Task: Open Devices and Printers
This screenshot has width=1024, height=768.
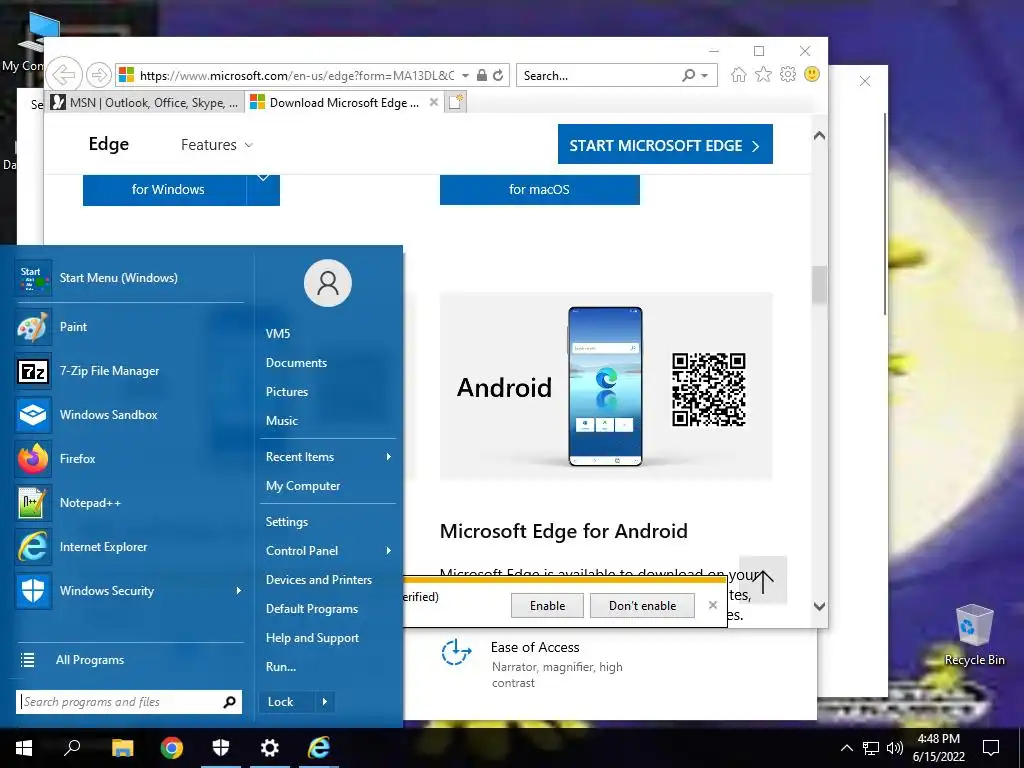Action: pos(319,580)
